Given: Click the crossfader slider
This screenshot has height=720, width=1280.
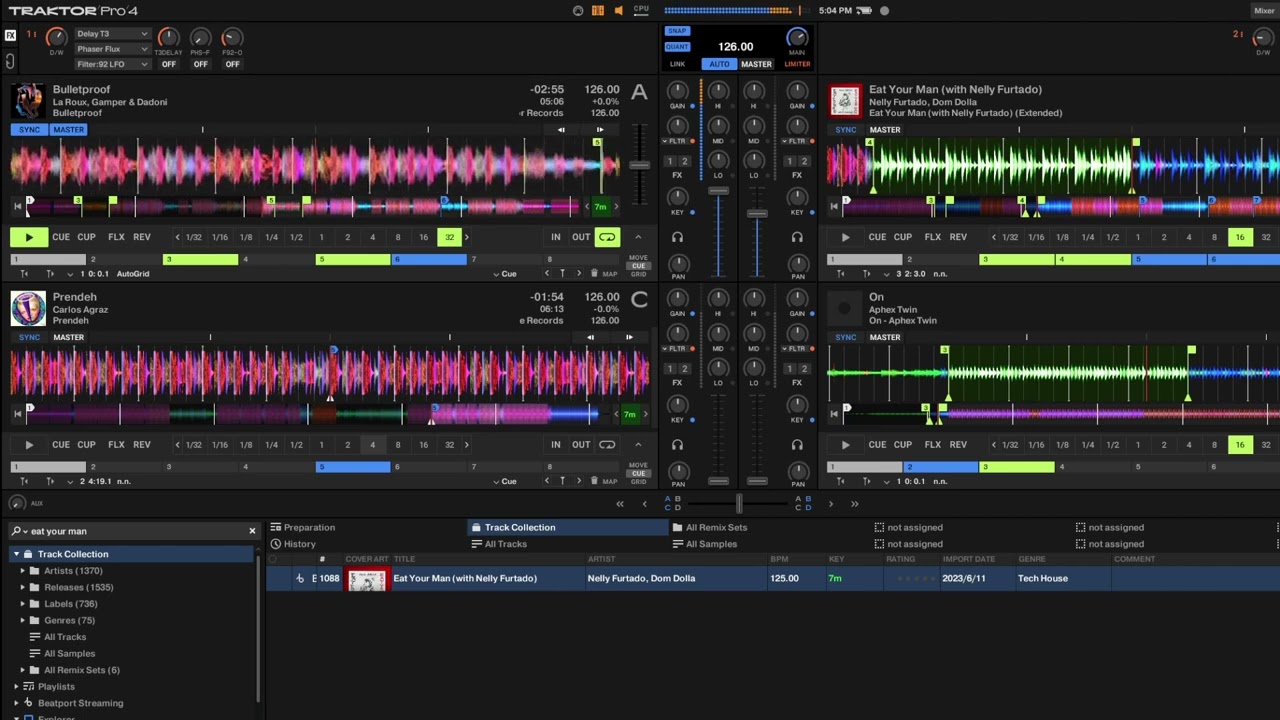Looking at the screenshot, I should pyautogui.click(x=740, y=504).
